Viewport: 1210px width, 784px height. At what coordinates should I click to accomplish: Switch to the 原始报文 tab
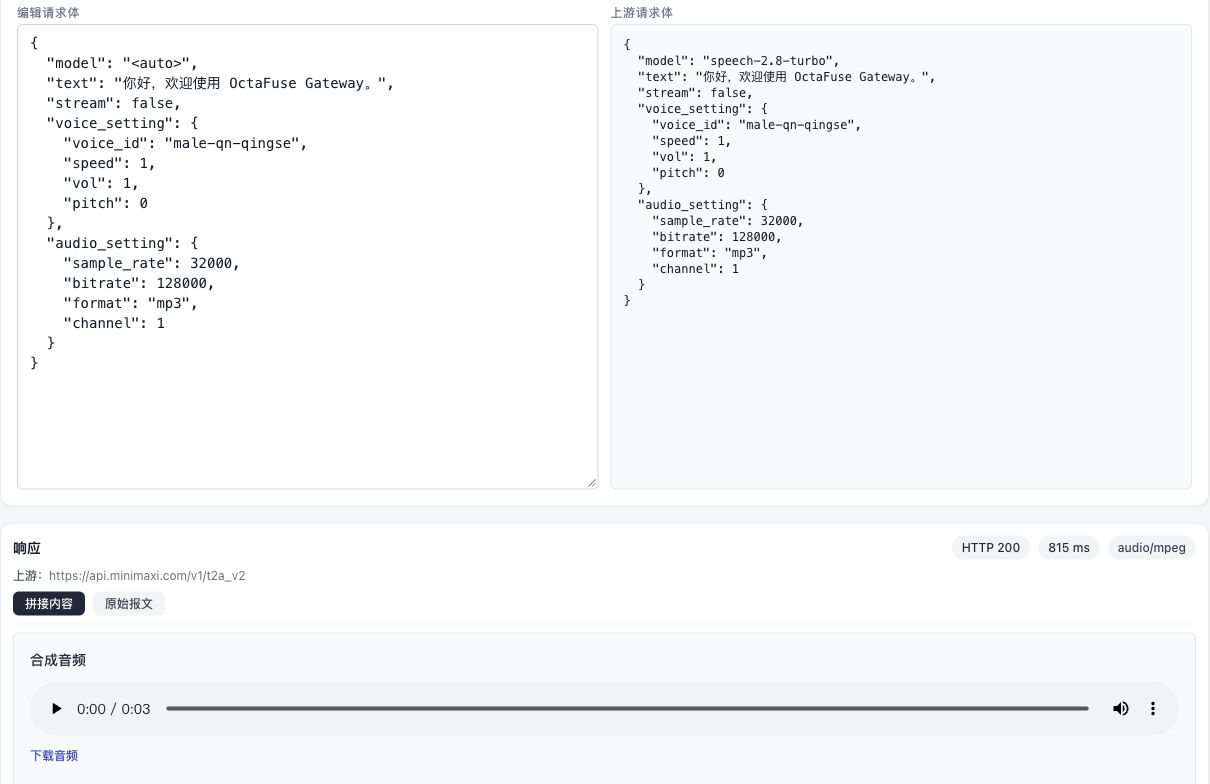pos(129,604)
